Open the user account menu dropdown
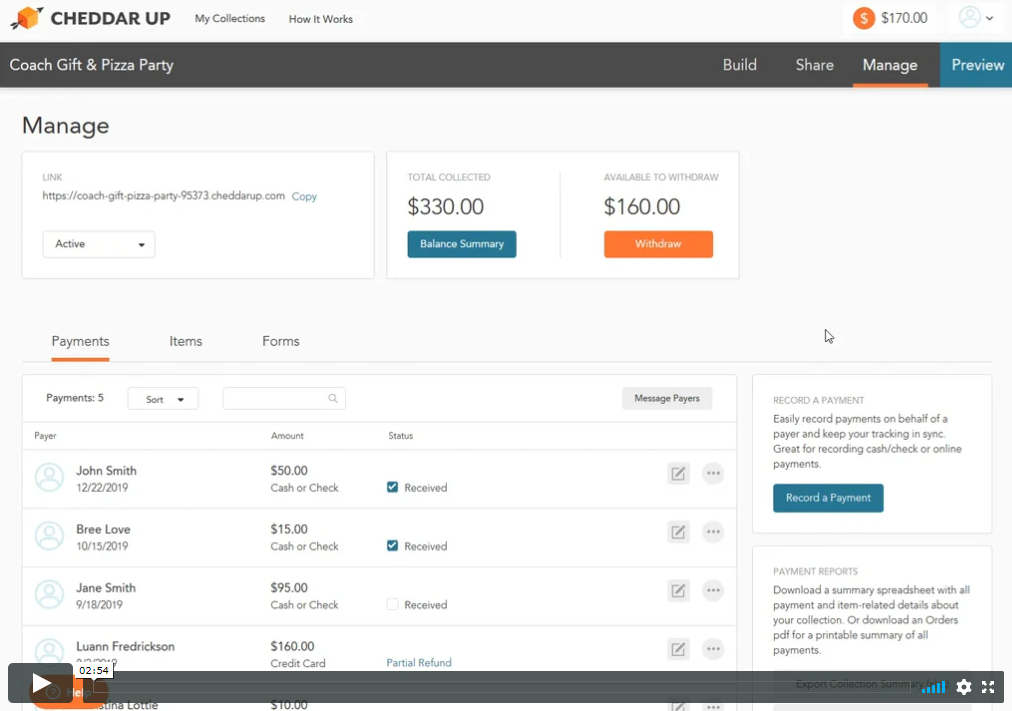Screen dimensions: 1012x711 [x=976, y=18]
